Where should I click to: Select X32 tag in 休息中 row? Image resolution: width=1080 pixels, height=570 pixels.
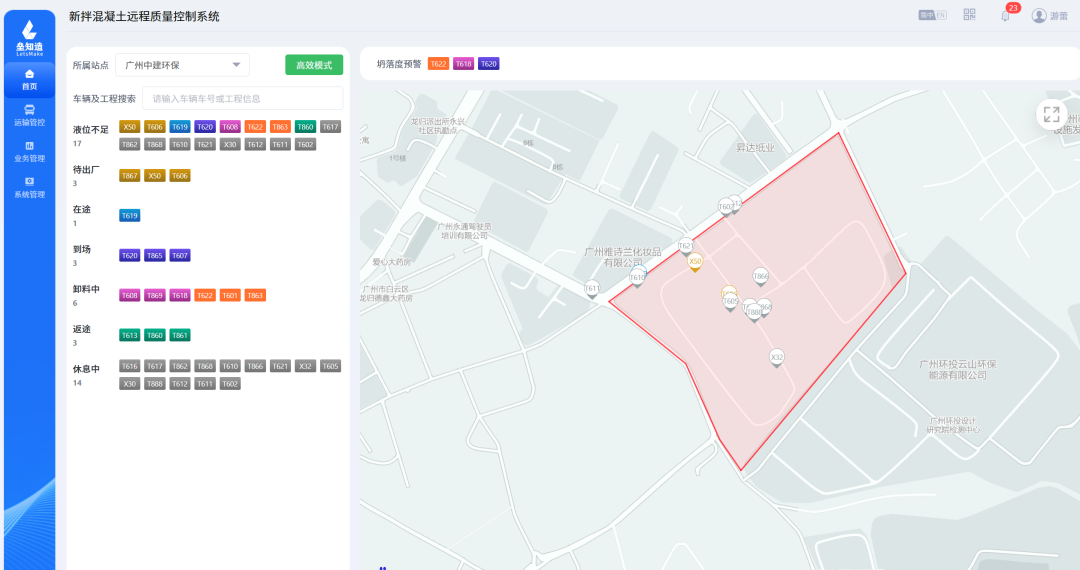305,366
